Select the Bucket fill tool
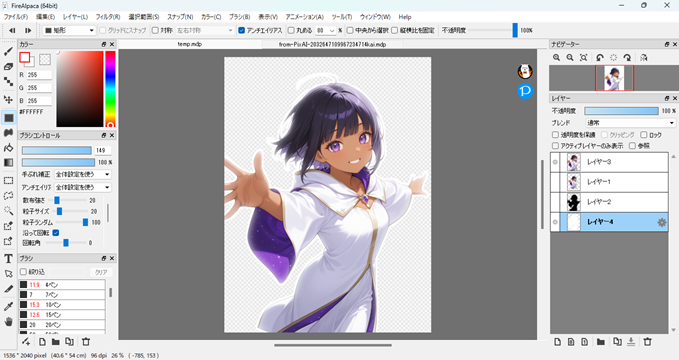The image size is (679, 360). coord(8,148)
